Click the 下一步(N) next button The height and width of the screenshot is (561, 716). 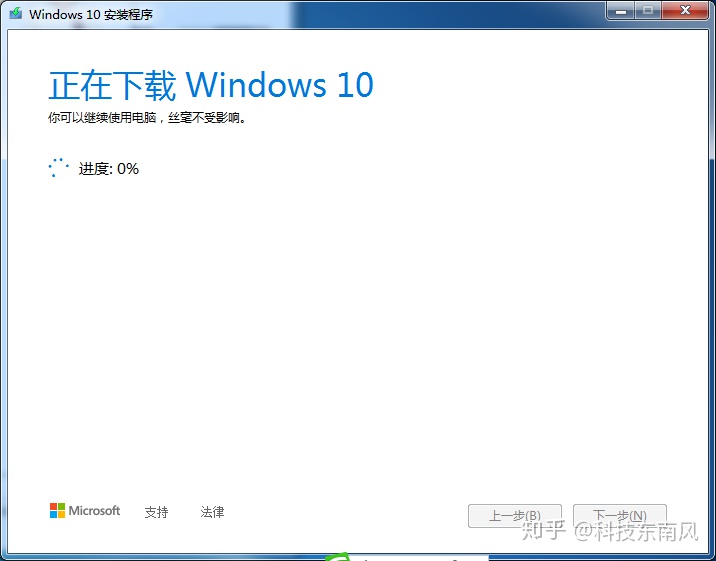tap(620, 516)
